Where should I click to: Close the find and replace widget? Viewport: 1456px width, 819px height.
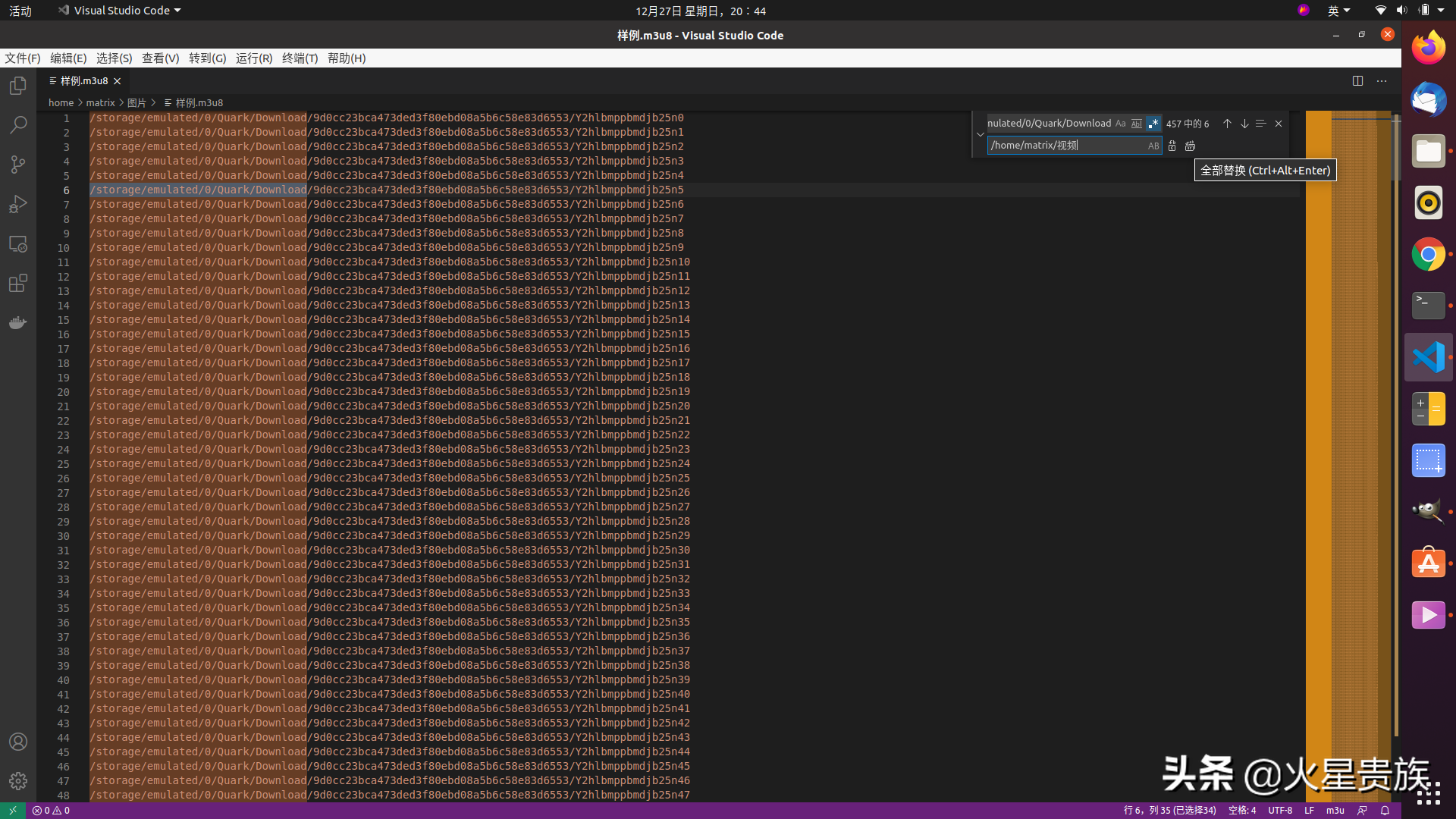click(1279, 124)
